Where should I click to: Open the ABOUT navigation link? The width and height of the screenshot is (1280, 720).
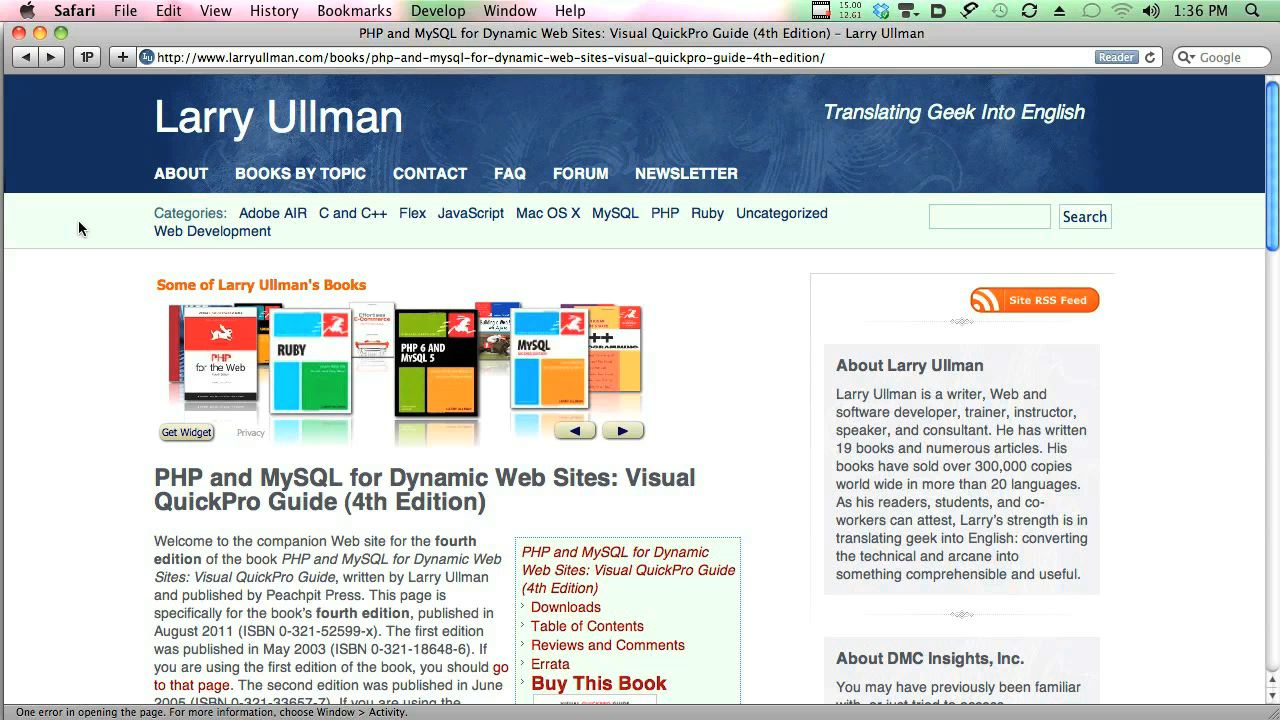[x=181, y=173]
